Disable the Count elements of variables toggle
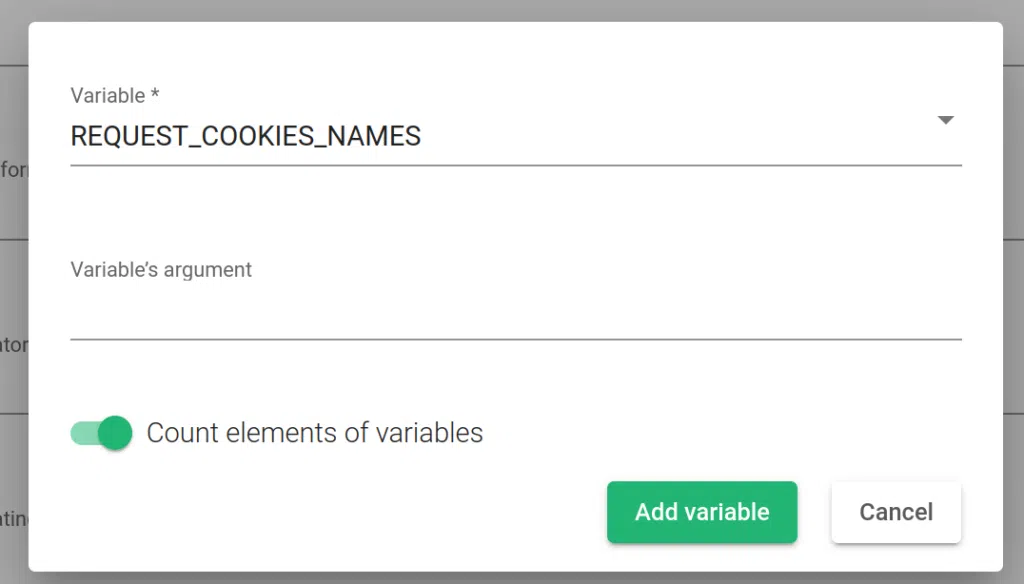 (x=100, y=433)
